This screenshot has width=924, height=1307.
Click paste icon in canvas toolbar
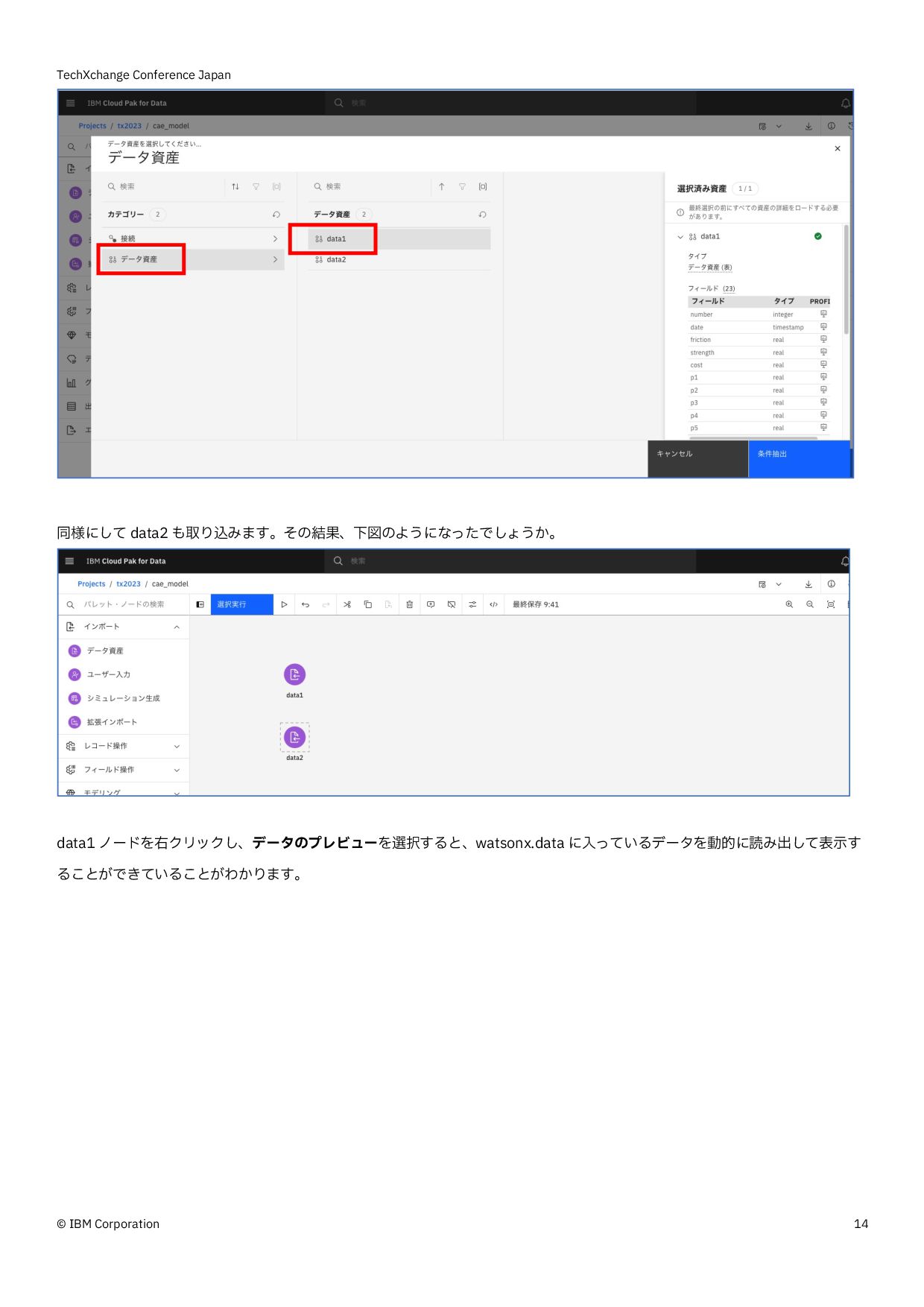point(388,604)
